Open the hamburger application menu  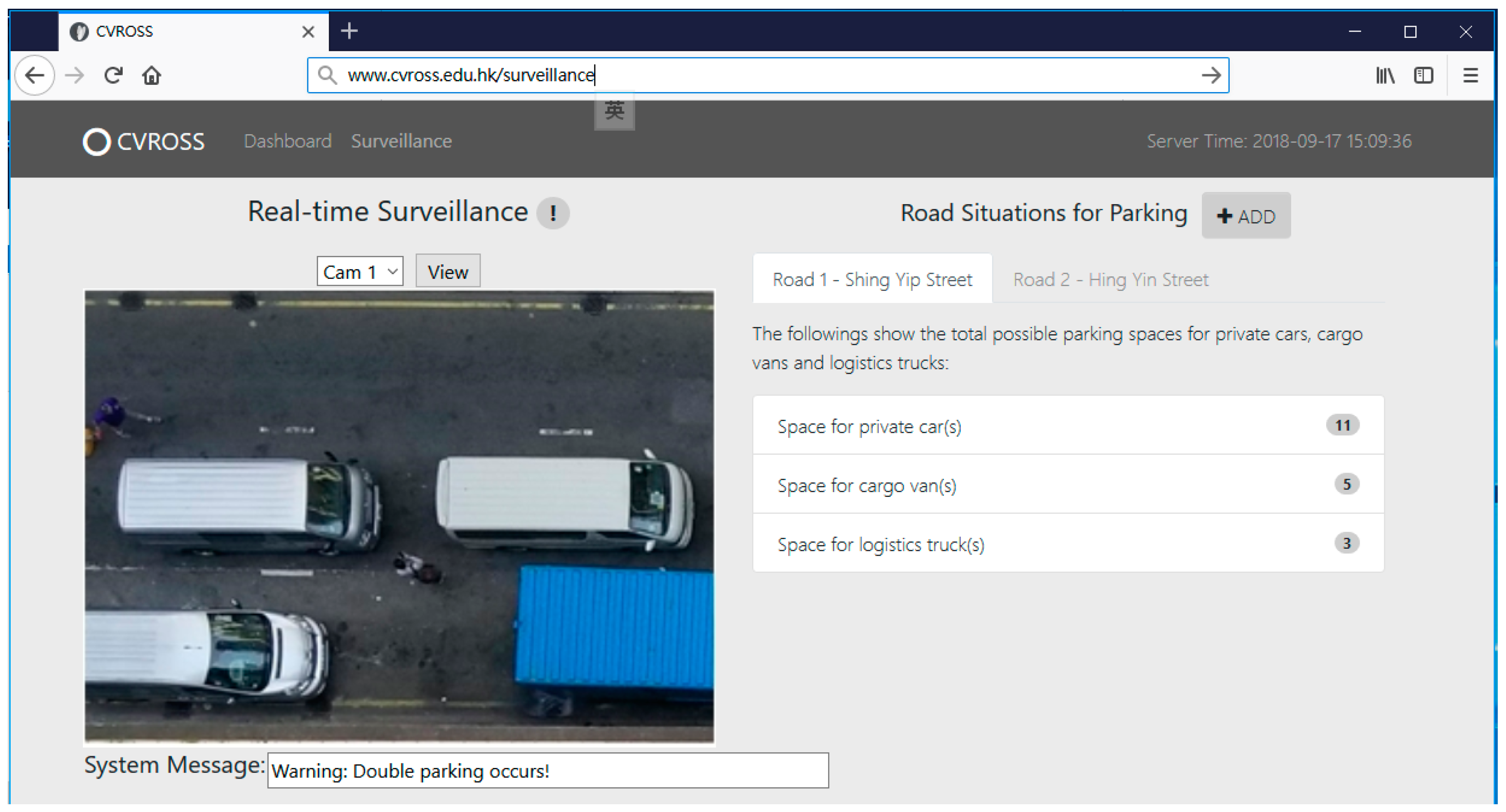(x=1470, y=76)
